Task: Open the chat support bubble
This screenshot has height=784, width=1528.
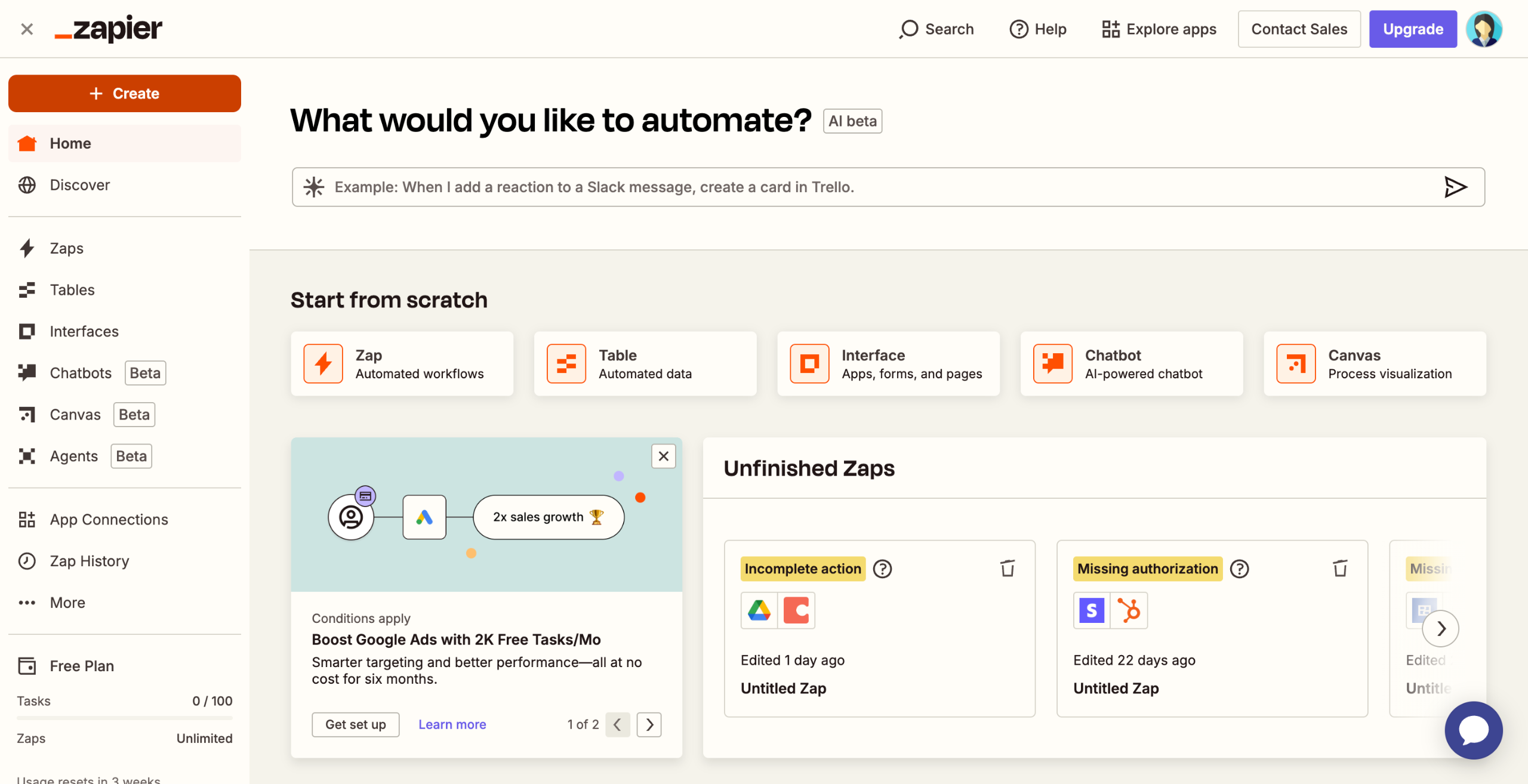Action: (x=1473, y=730)
